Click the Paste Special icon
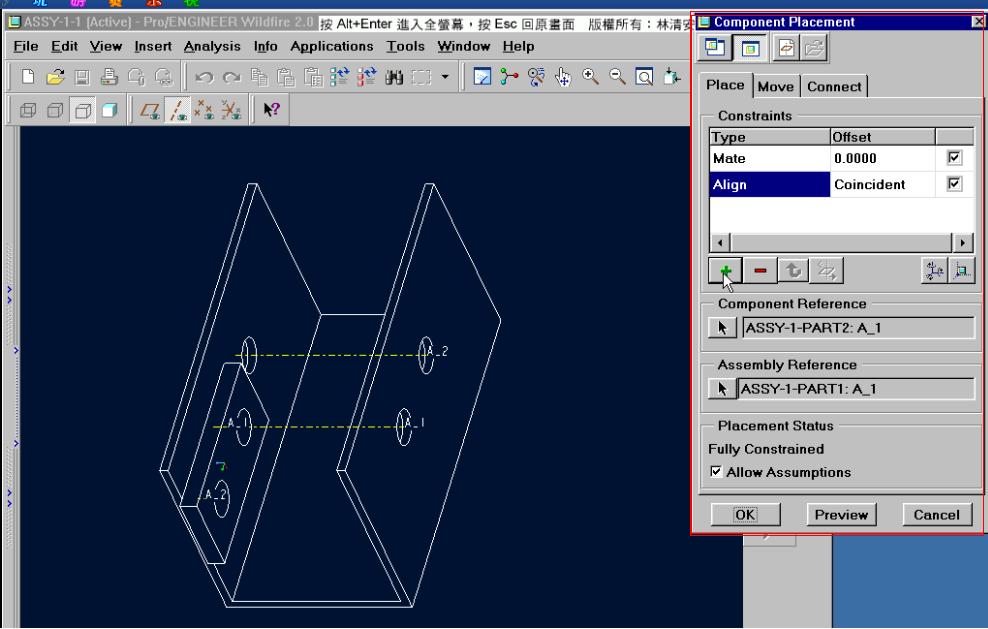 [313, 77]
